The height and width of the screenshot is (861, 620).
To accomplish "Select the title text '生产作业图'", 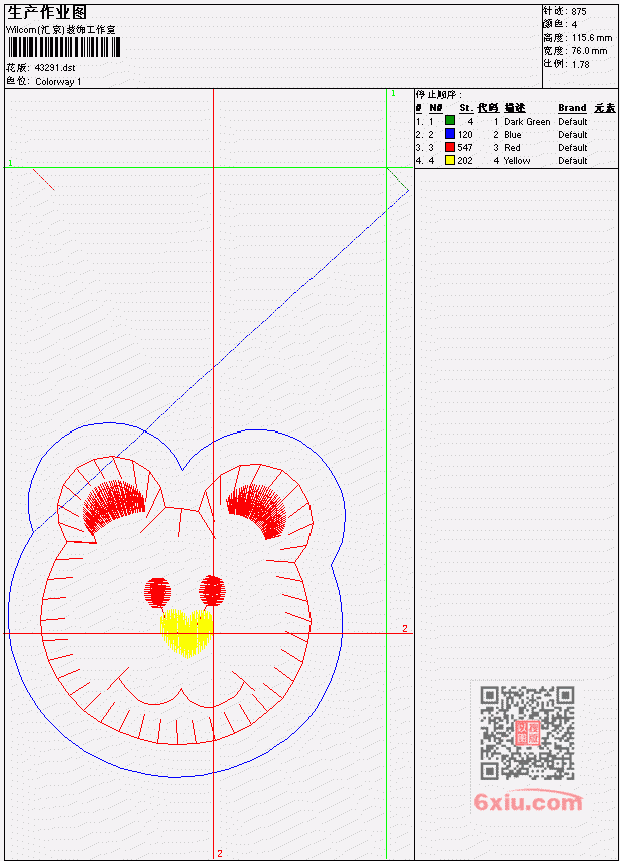I will 47,12.
